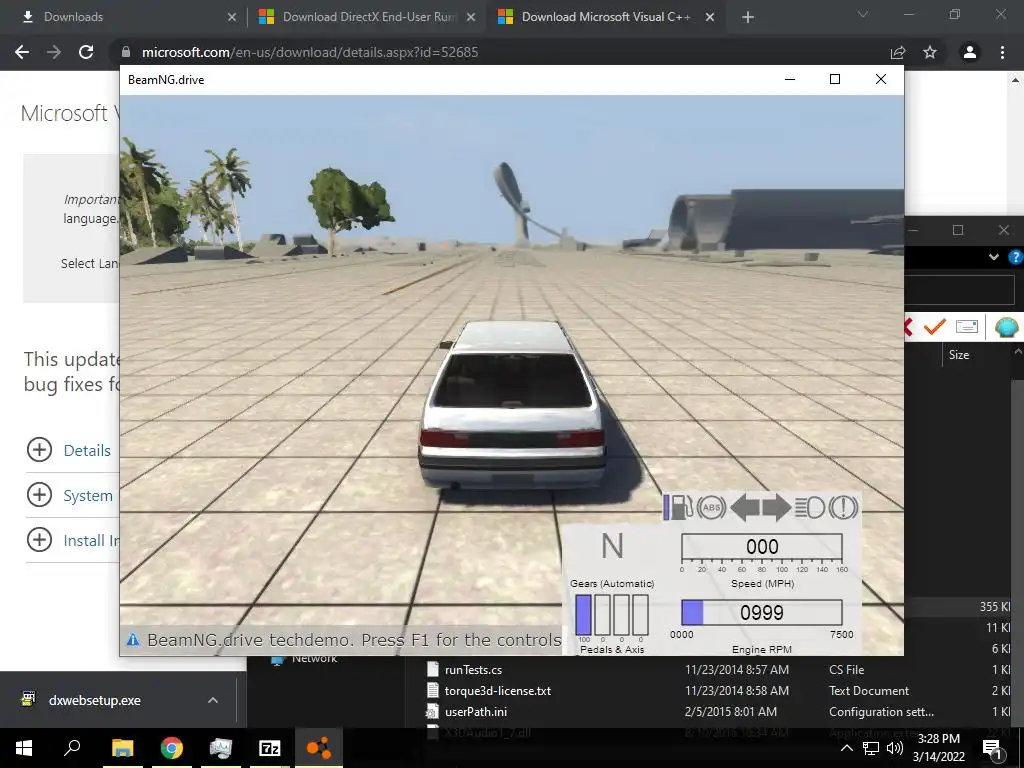Click the left turn signal arrow
Screen dimensions: 1024x768
(x=744, y=507)
